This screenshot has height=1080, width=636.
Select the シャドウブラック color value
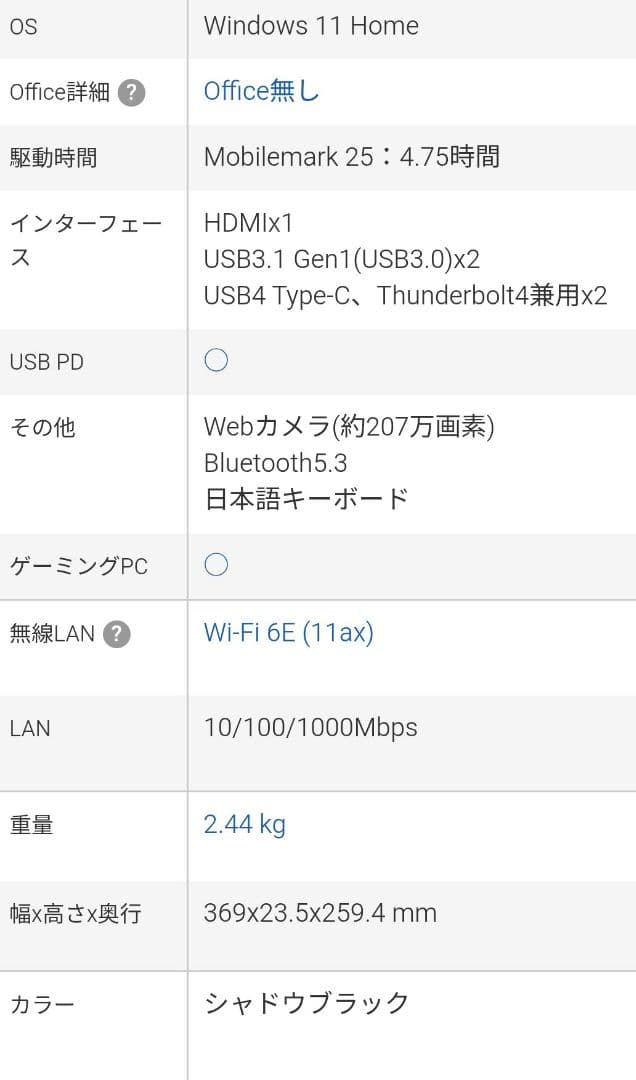coord(308,1002)
